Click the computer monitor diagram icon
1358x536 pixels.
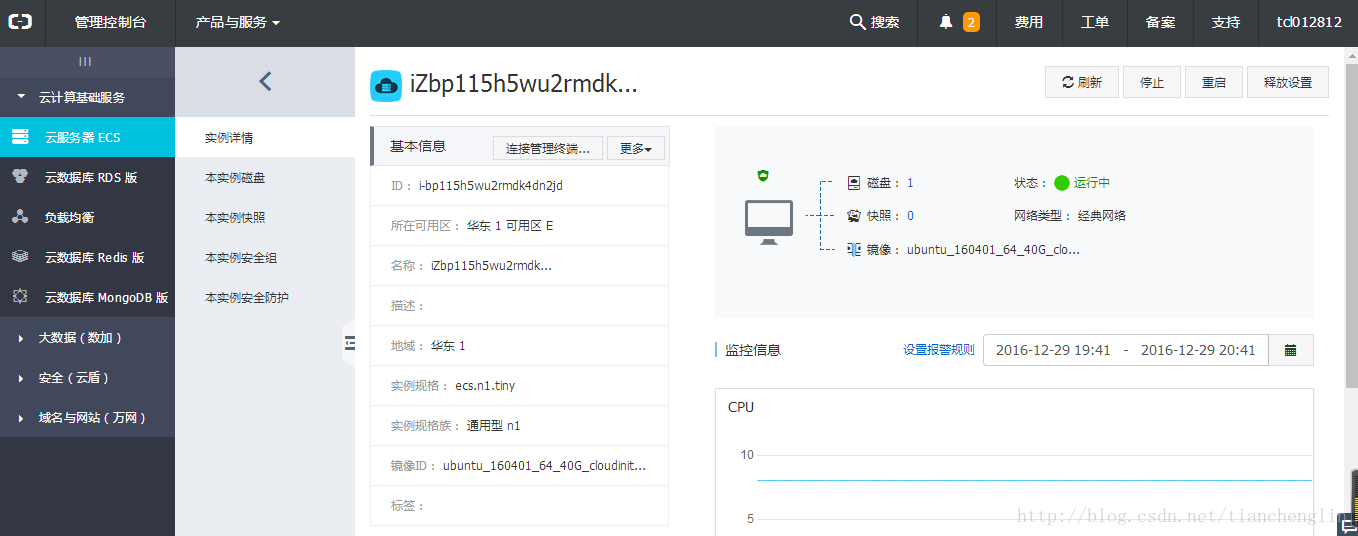pyautogui.click(x=769, y=222)
